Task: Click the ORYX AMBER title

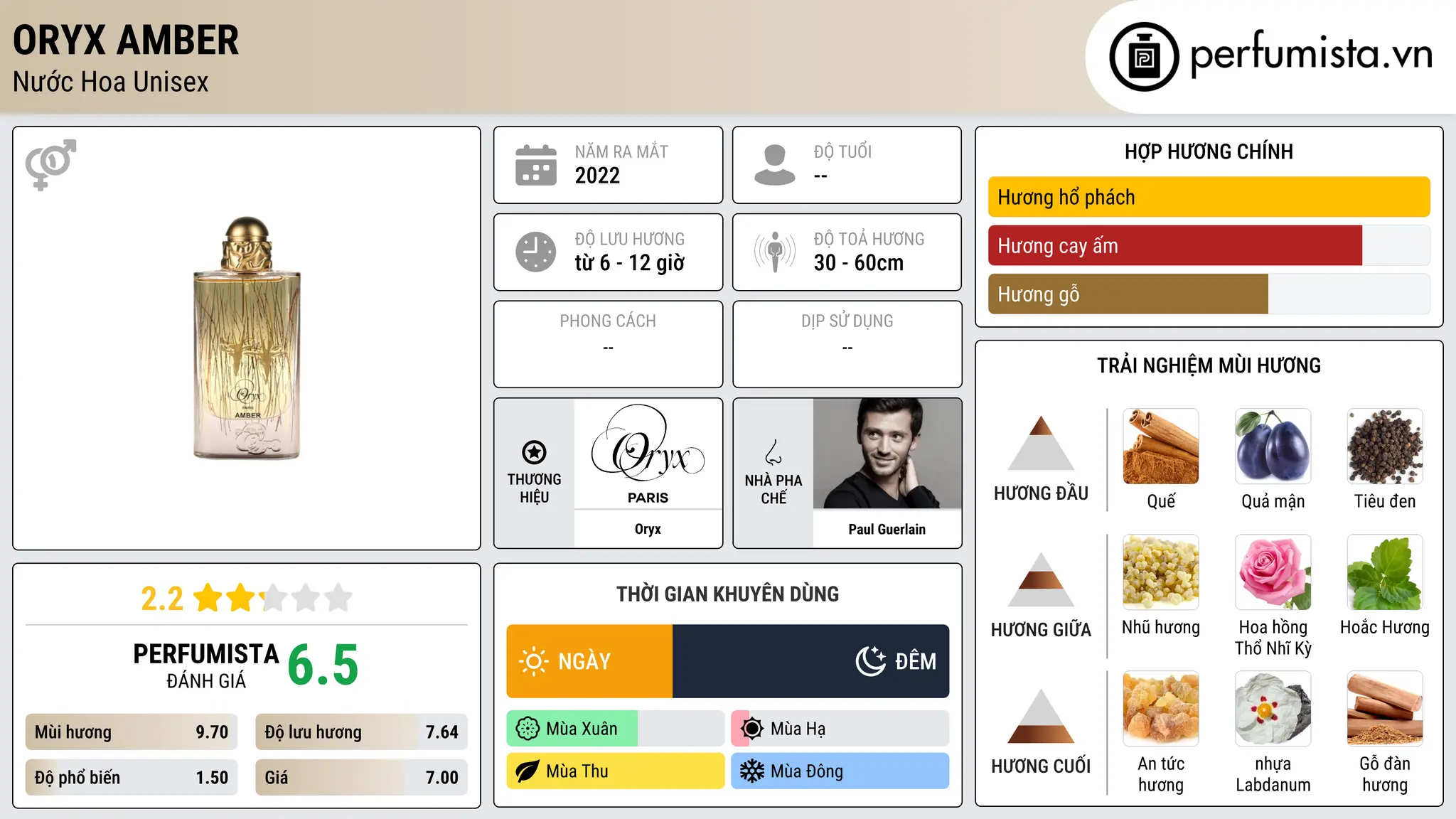Action: coord(126,40)
